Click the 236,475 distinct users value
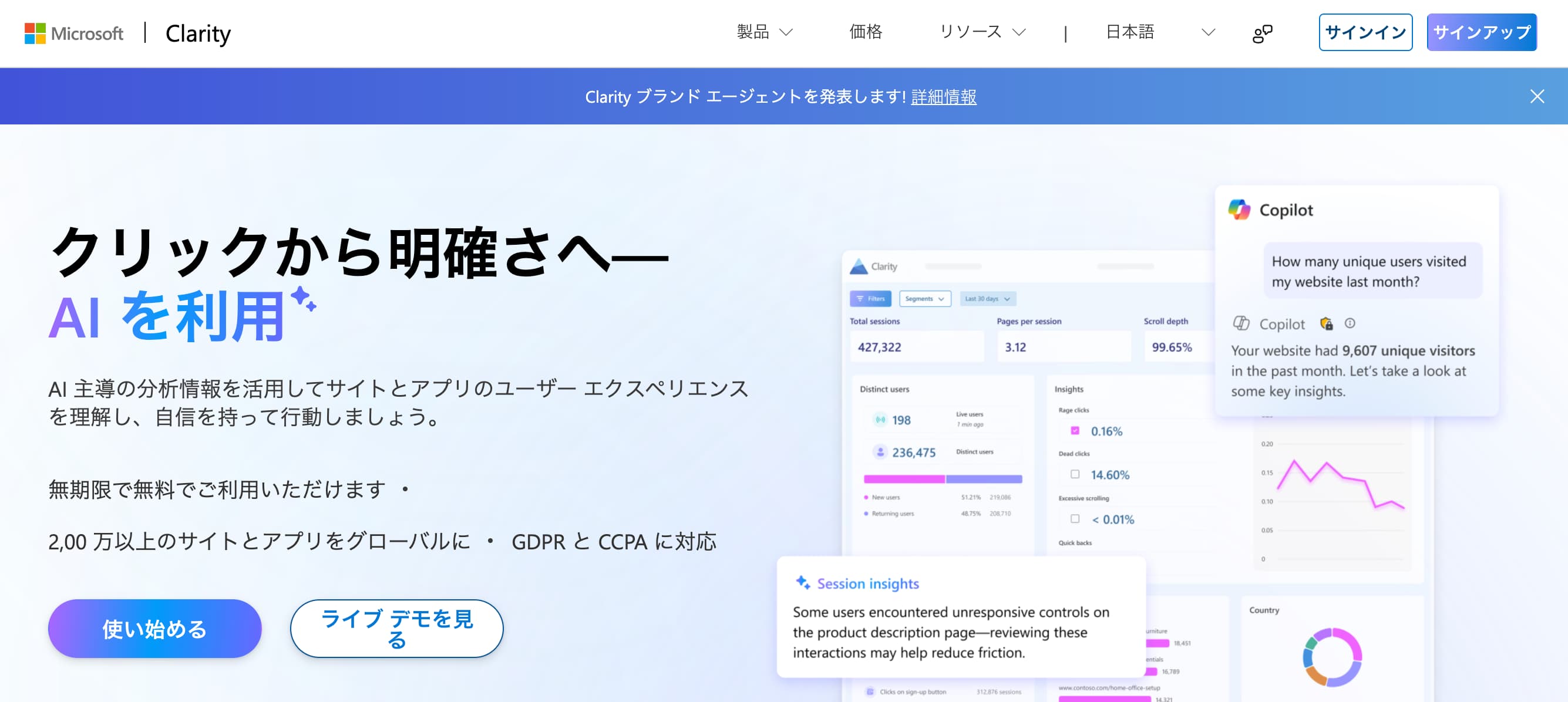 [x=914, y=453]
